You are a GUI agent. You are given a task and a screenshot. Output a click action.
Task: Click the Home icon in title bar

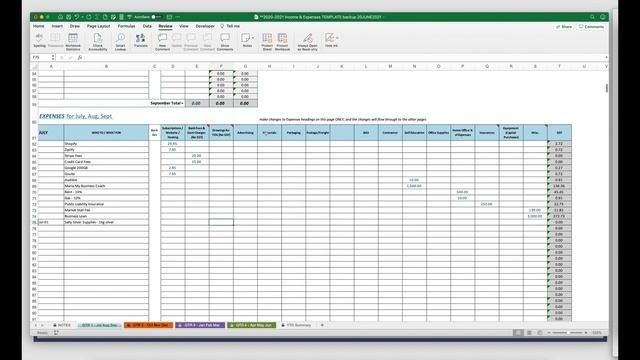[60, 17]
